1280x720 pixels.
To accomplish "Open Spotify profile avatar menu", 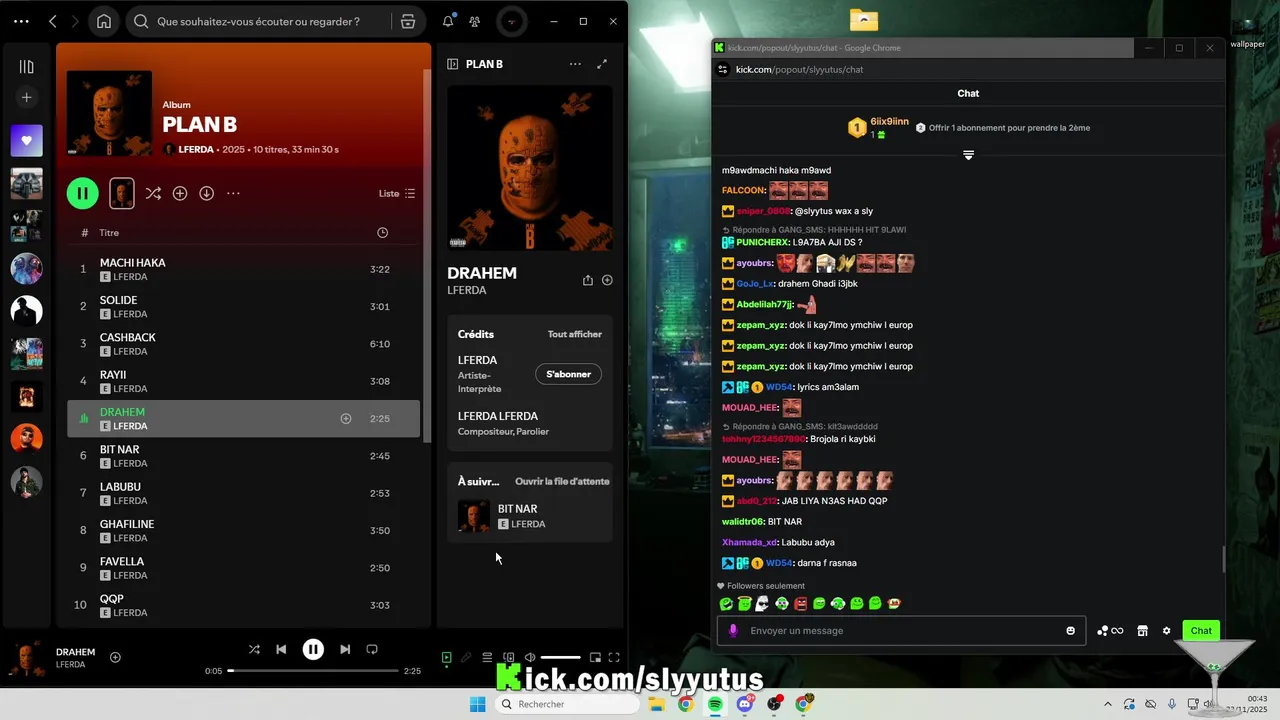I will [511, 21].
